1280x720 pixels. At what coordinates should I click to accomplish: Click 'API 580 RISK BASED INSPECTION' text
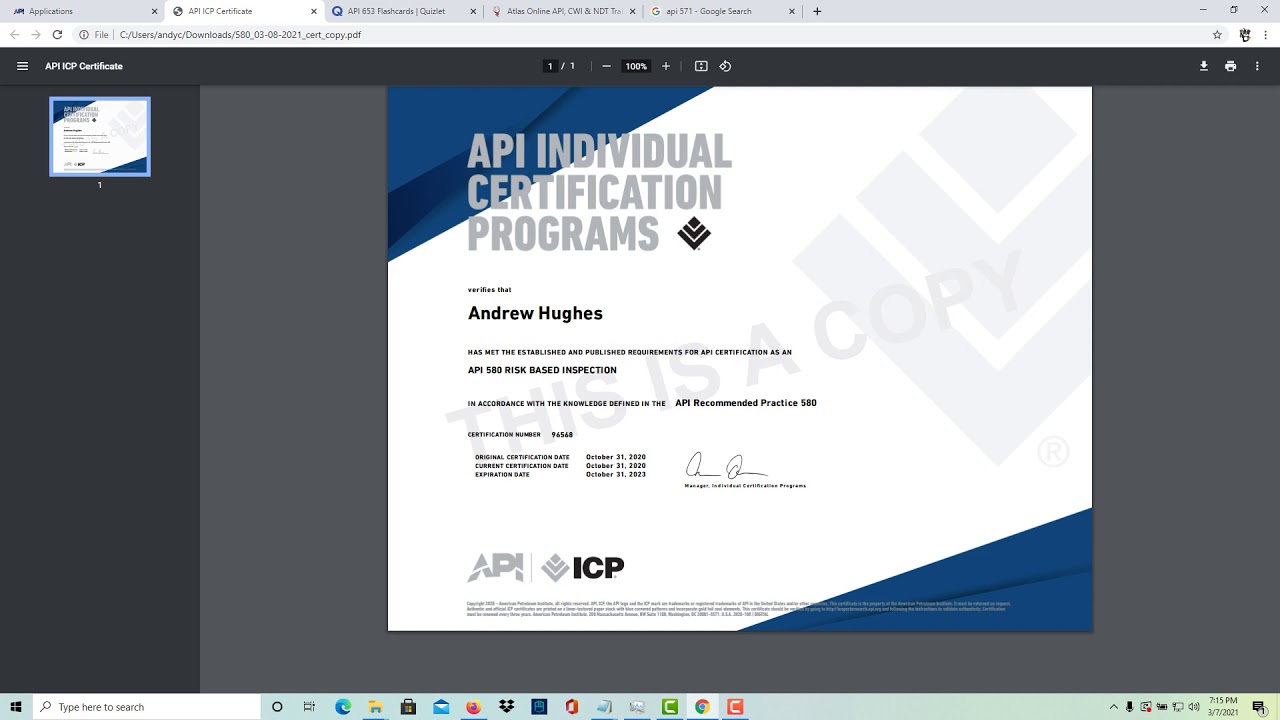(542, 370)
